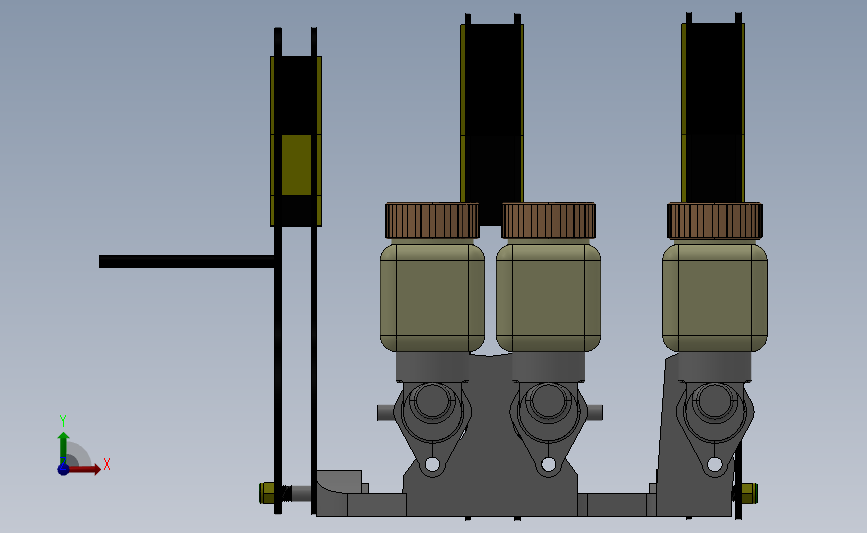Select the hex nut at the bottom left

point(267,493)
